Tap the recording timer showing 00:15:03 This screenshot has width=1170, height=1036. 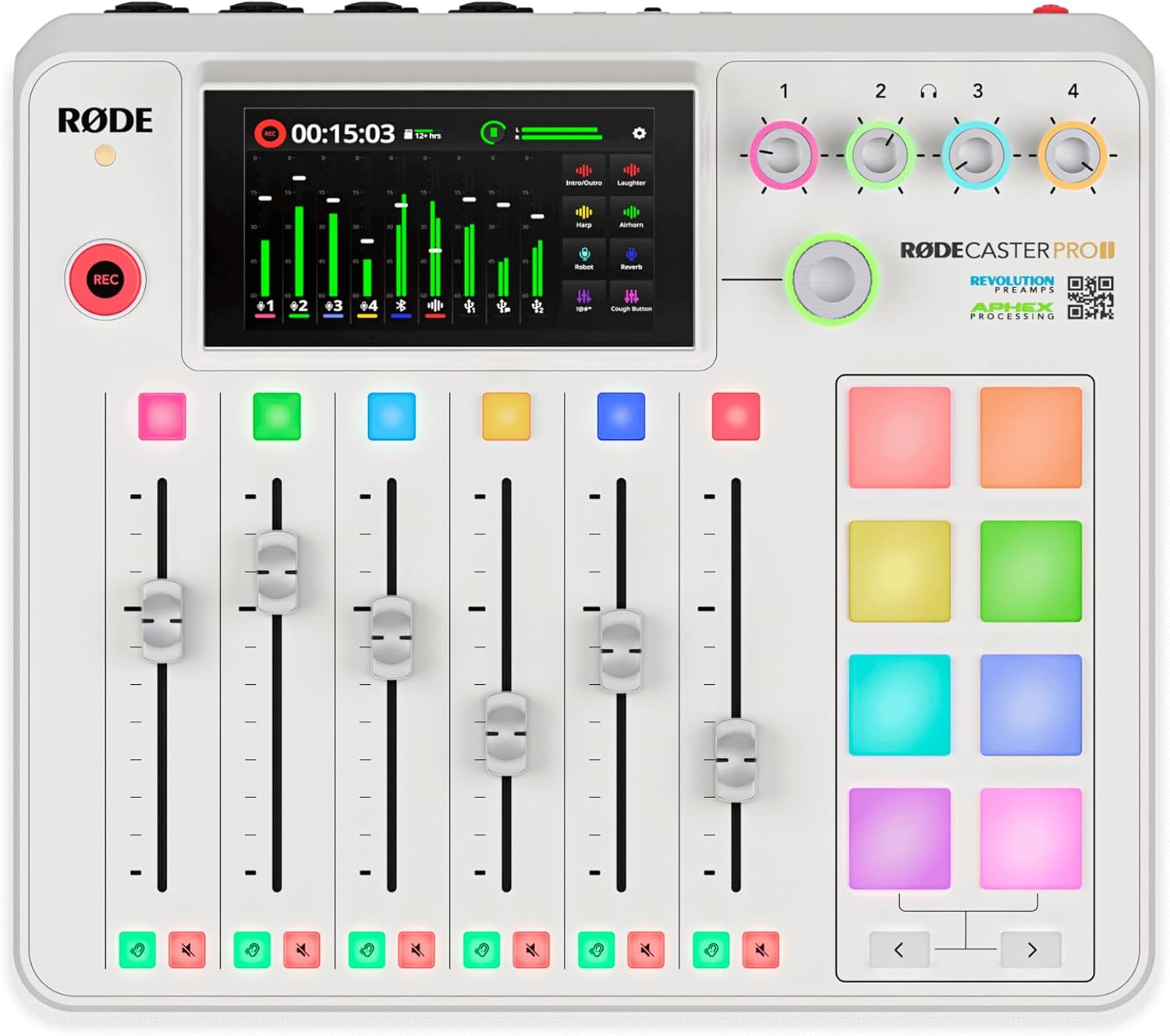click(x=342, y=133)
